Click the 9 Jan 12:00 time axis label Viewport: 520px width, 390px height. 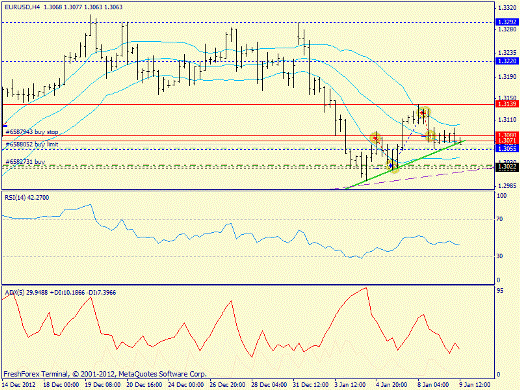coord(475,384)
